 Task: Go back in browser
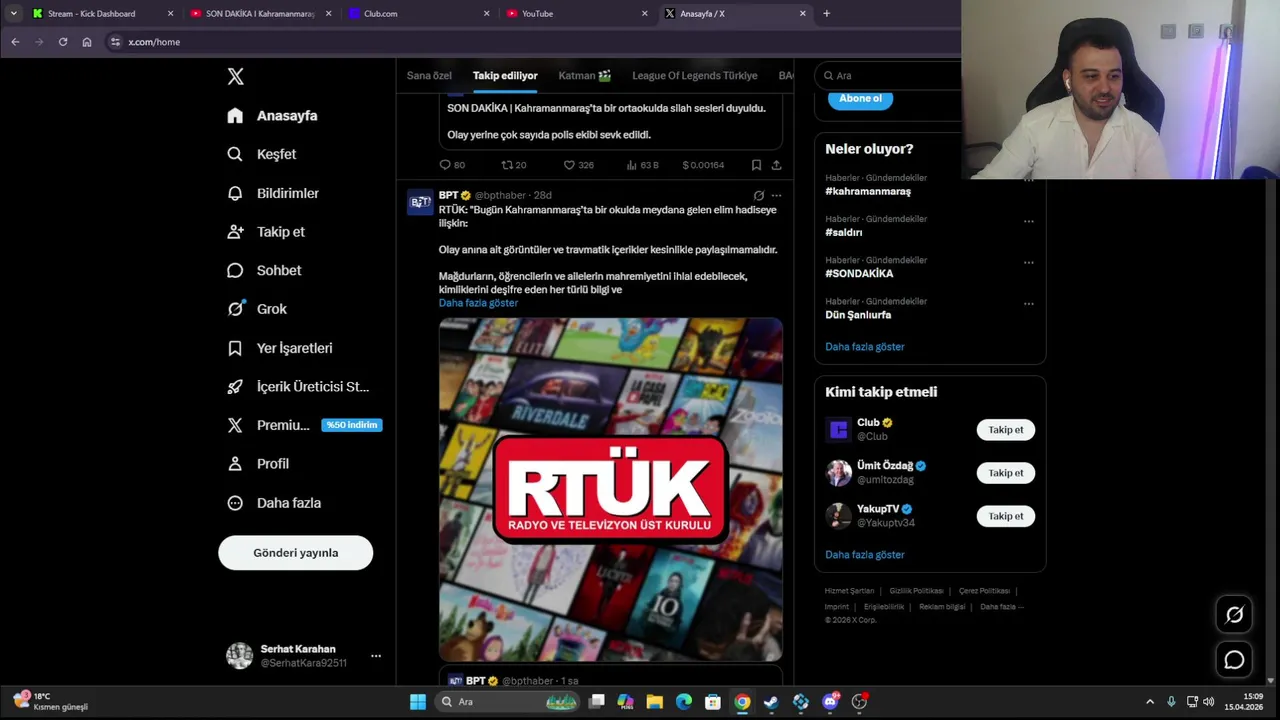point(15,42)
